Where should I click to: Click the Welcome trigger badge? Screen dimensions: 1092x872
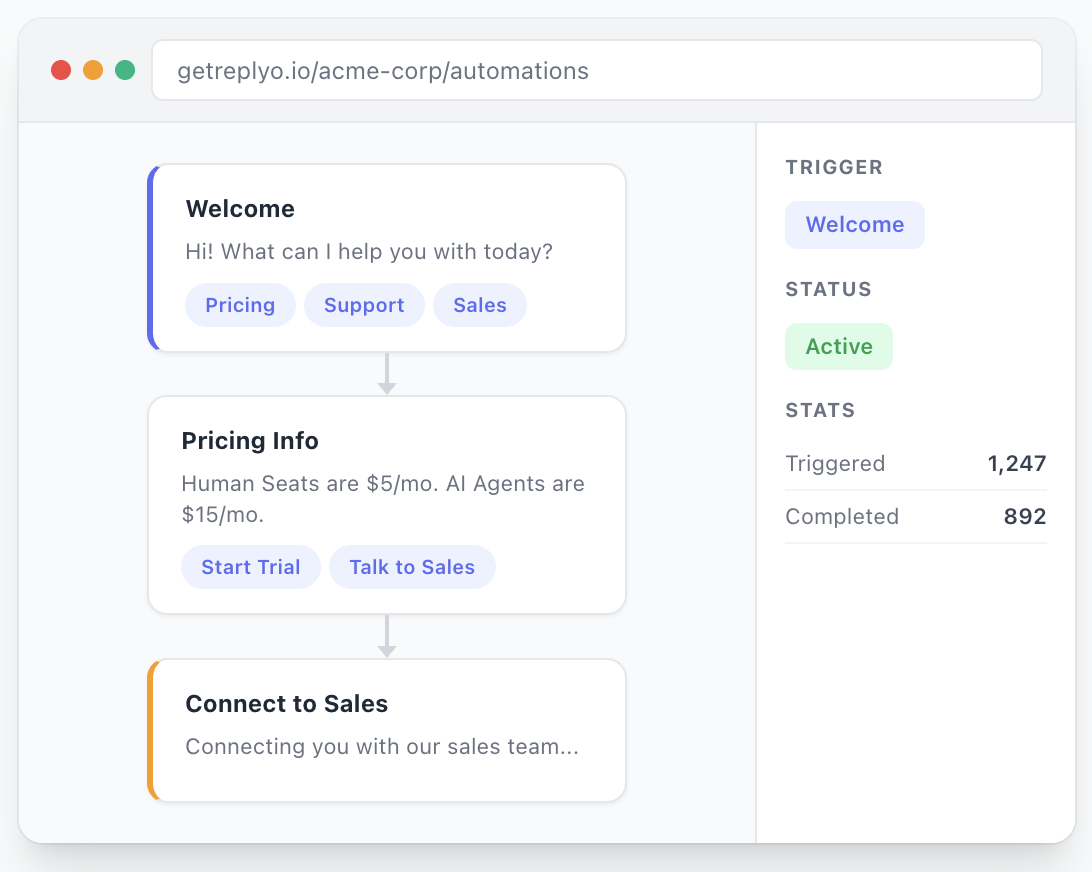click(854, 225)
